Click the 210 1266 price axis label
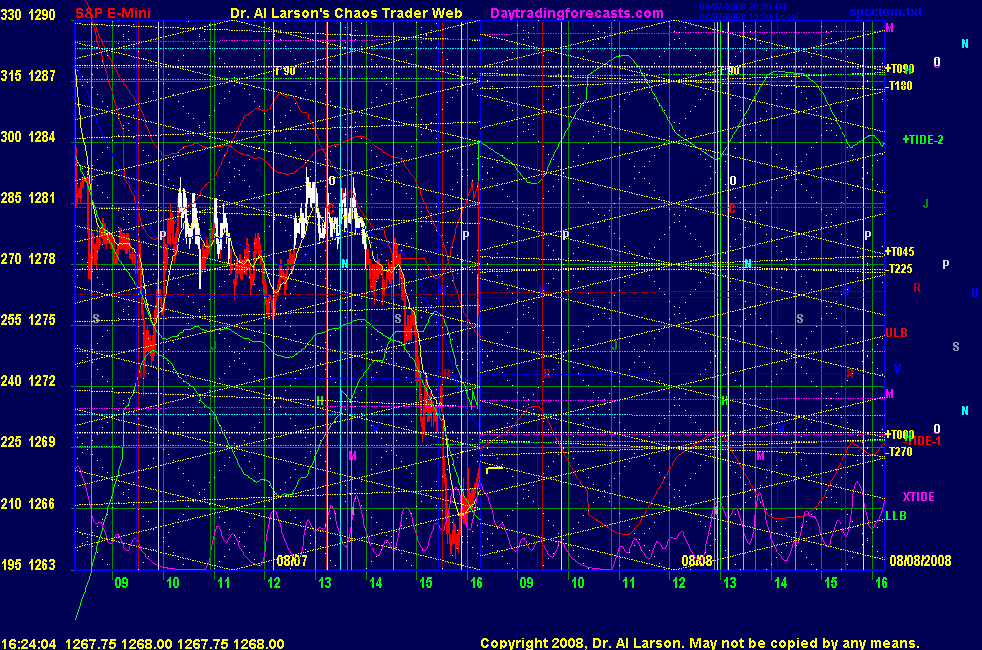 [x=28, y=504]
